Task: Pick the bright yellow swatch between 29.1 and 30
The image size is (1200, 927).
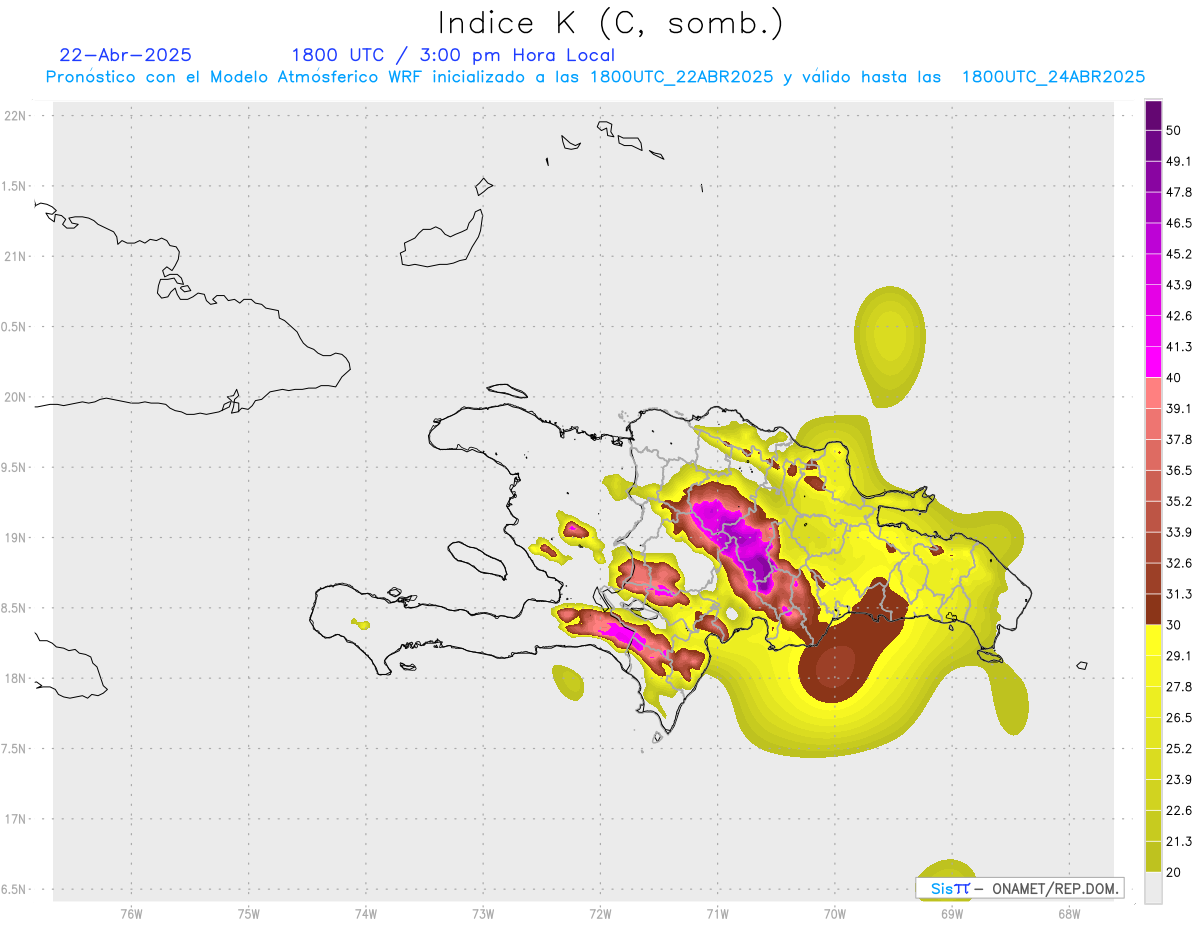Action: coord(1154,640)
